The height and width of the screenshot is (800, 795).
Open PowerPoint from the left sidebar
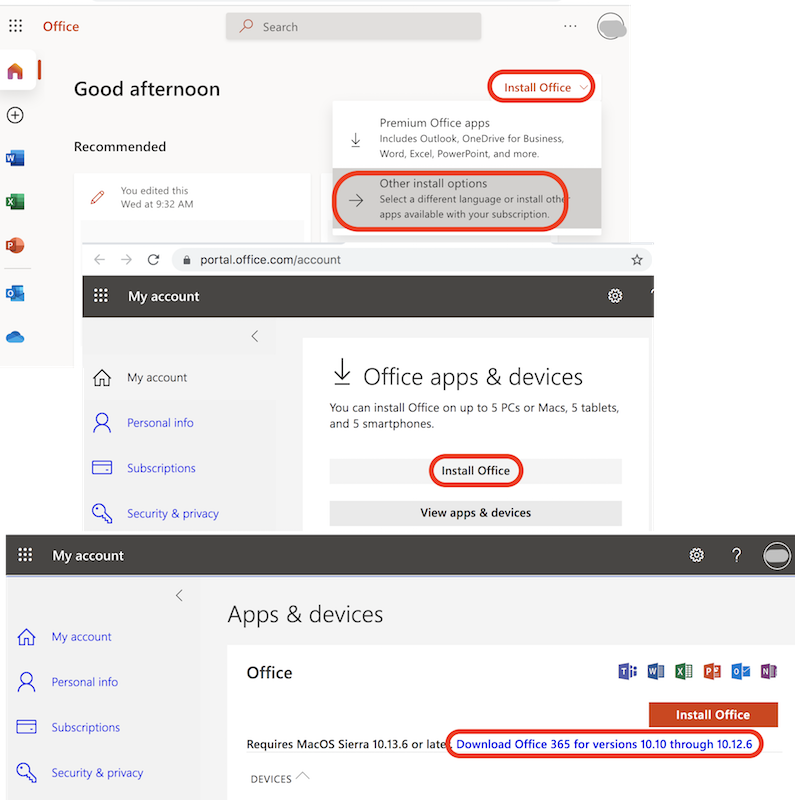15,245
